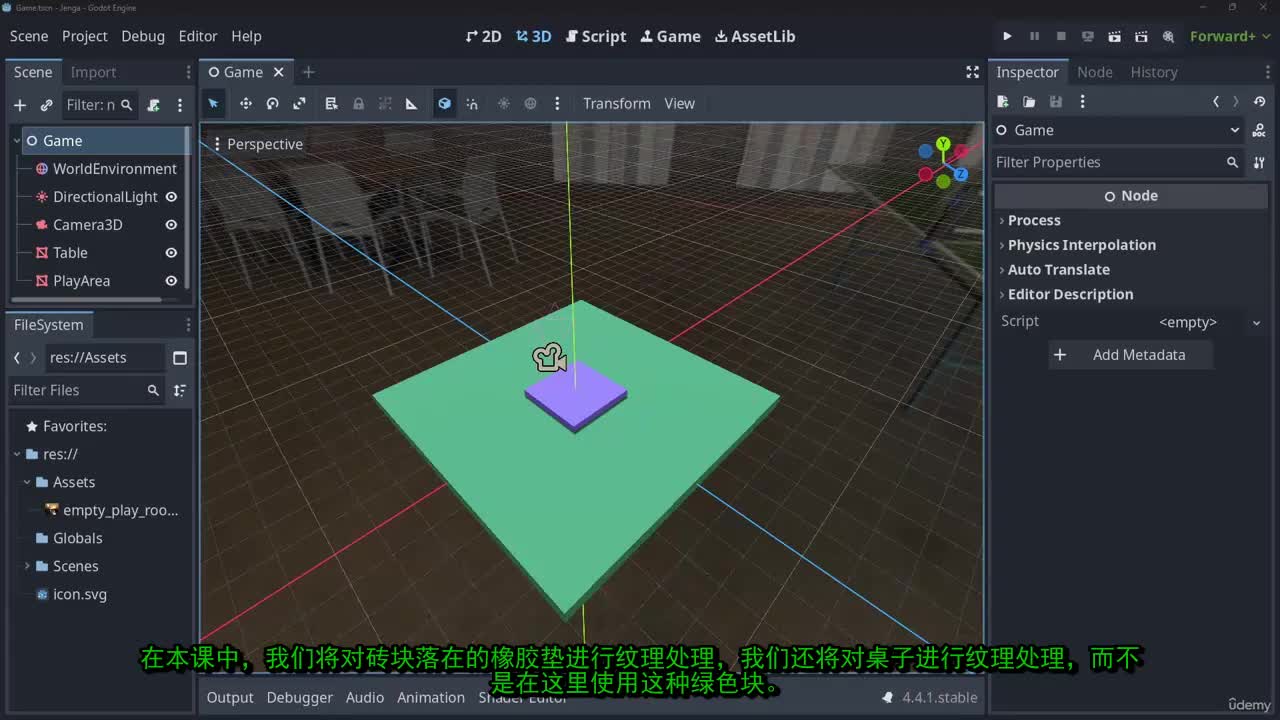Open the Debugger bottom panel

pyautogui.click(x=299, y=698)
